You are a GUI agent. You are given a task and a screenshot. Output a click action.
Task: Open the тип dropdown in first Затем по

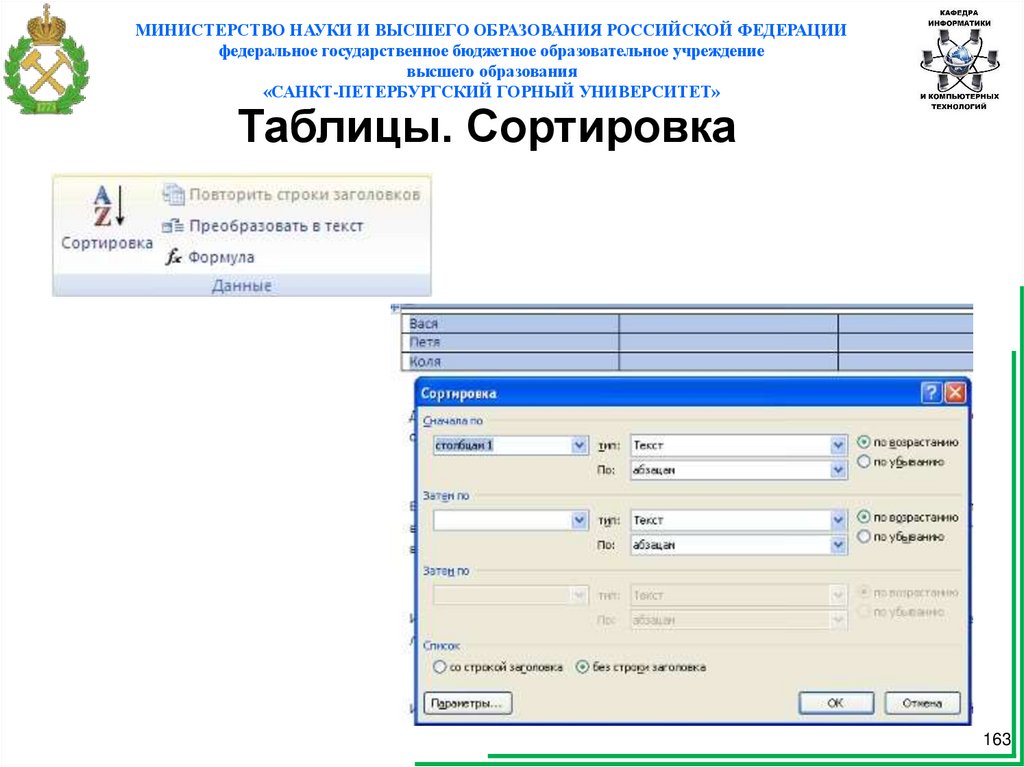[839, 520]
